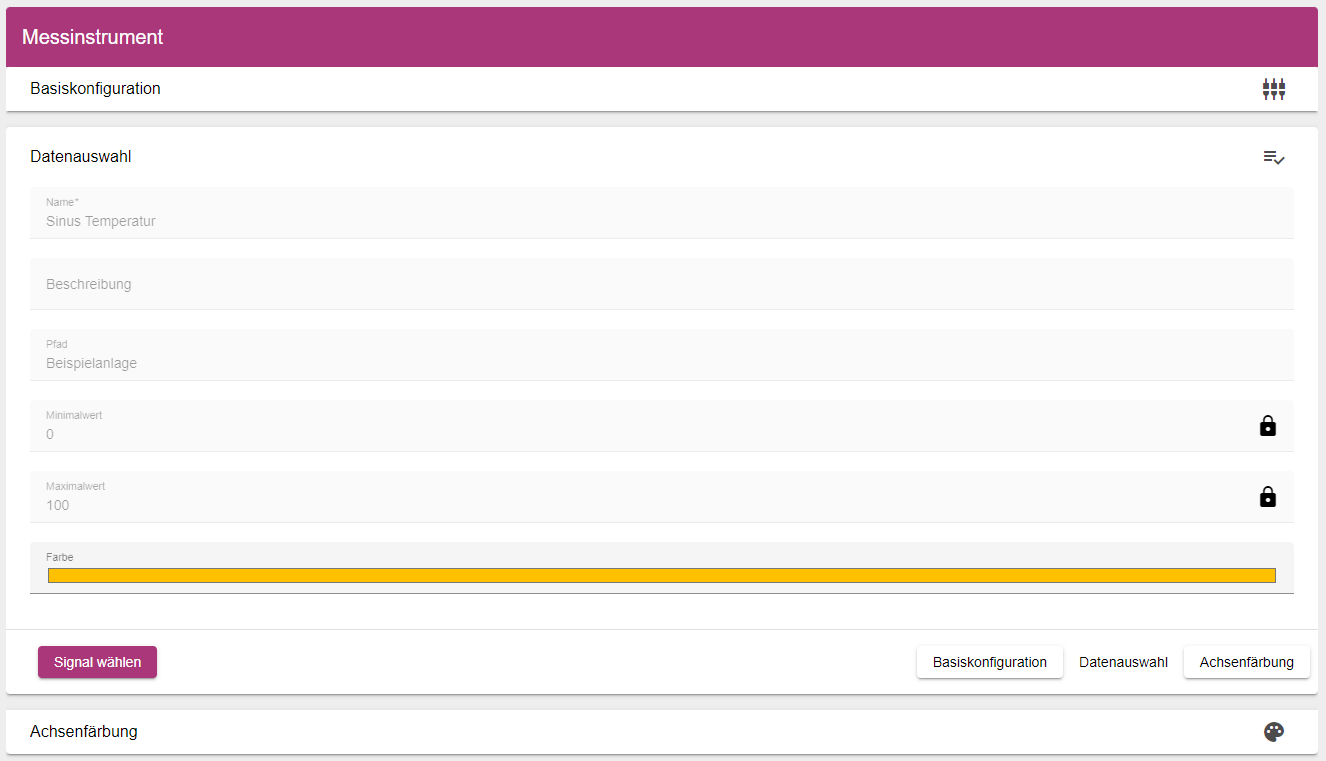Click the Name field with Sinus Temperatur
Screen dimensions: 1326x761
tap(640, 221)
